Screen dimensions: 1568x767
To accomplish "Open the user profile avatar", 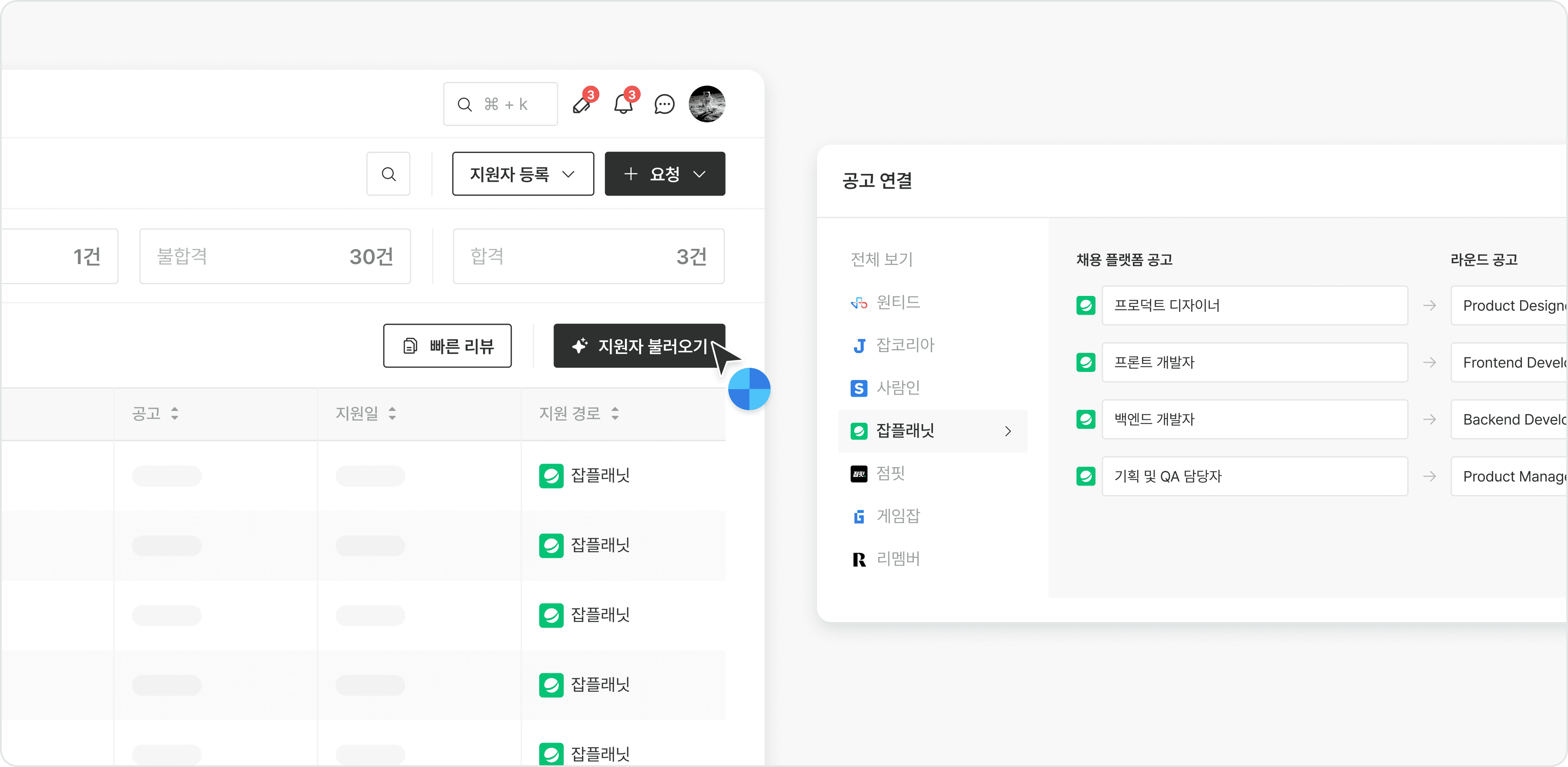I will (x=707, y=104).
